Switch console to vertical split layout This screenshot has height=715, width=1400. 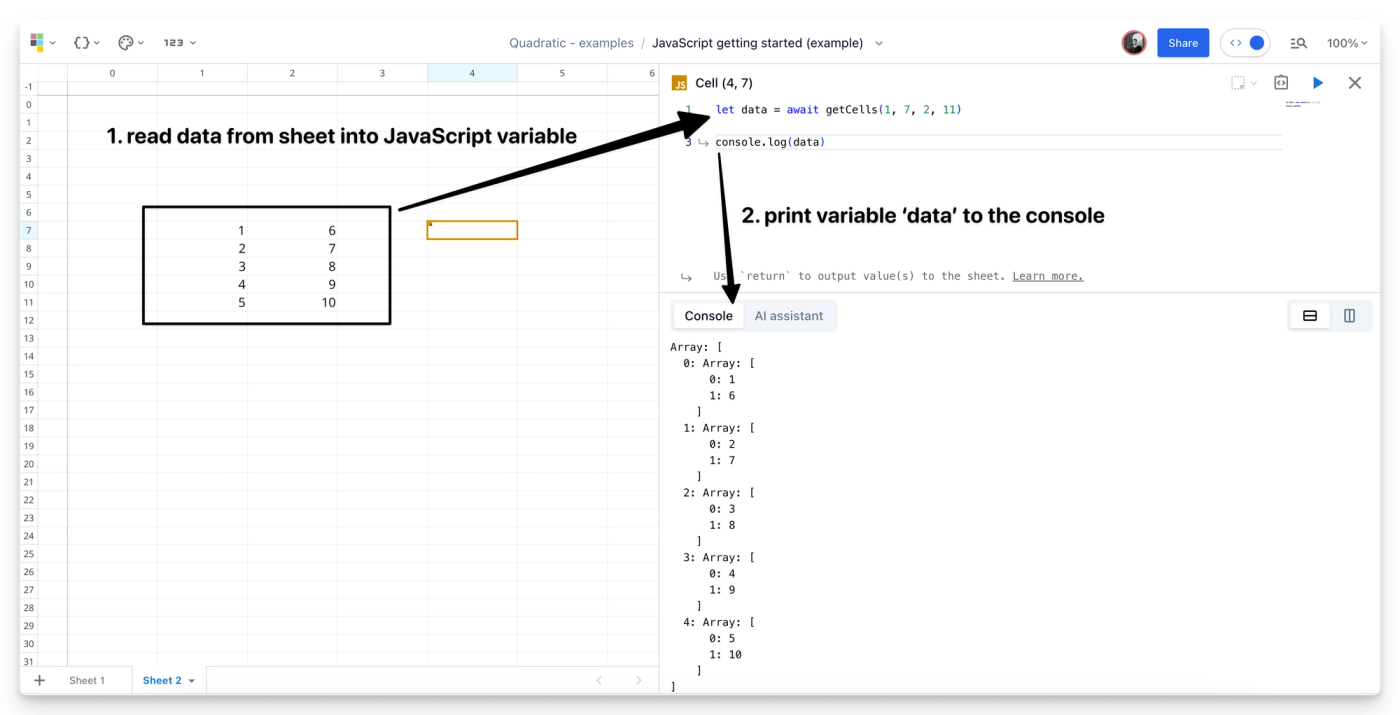coord(1350,315)
